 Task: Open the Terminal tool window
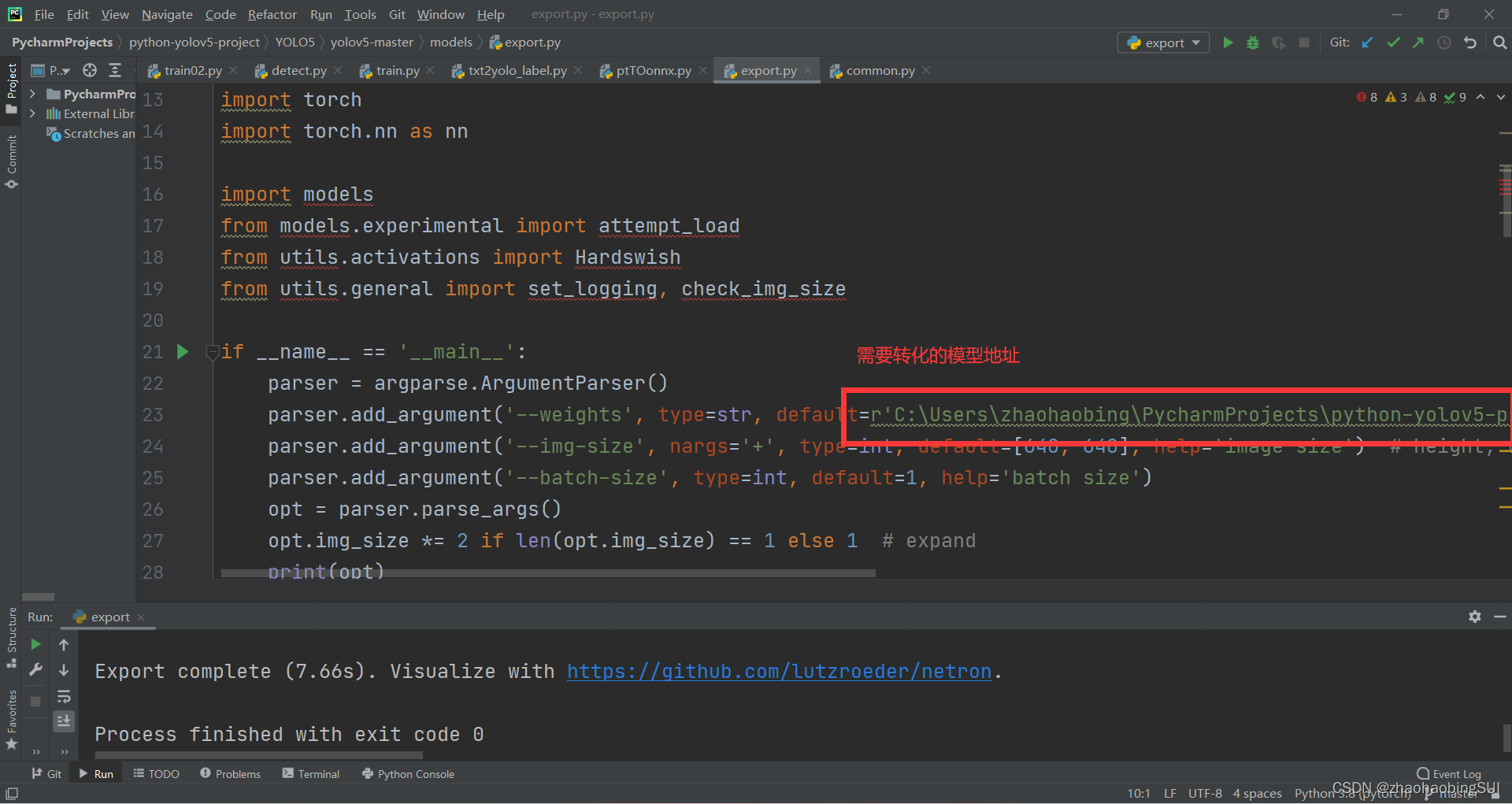[311, 774]
